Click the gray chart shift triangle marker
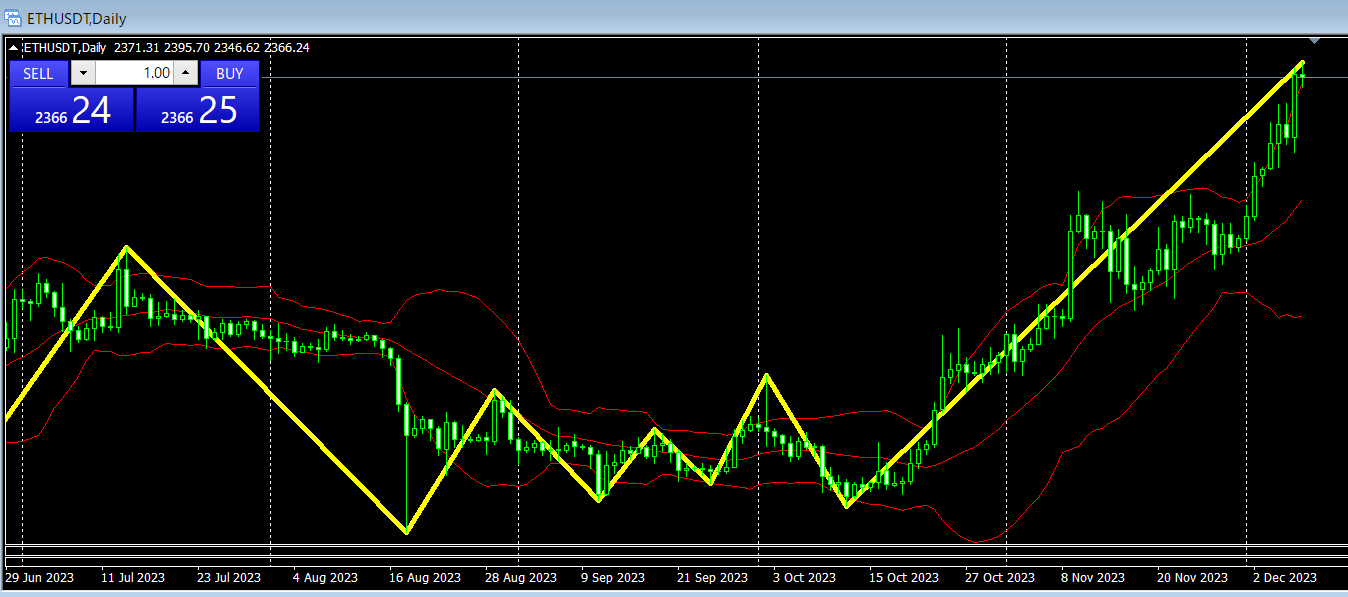This screenshot has height=597, width=1348. click(x=1314, y=41)
